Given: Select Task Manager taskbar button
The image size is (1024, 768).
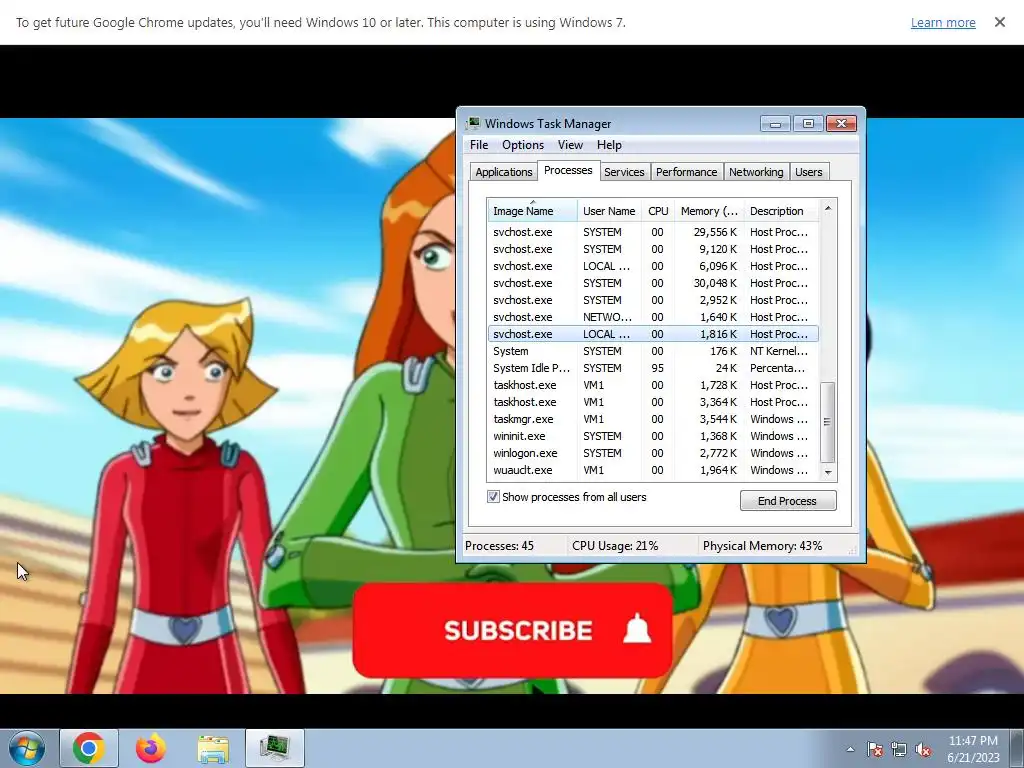Looking at the screenshot, I should point(275,748).
